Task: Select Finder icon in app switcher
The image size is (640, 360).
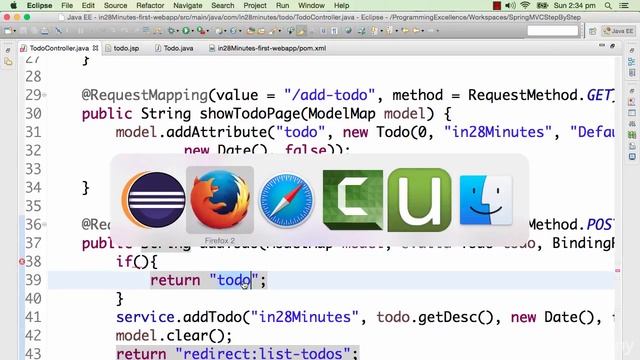Action: (486, 200)
